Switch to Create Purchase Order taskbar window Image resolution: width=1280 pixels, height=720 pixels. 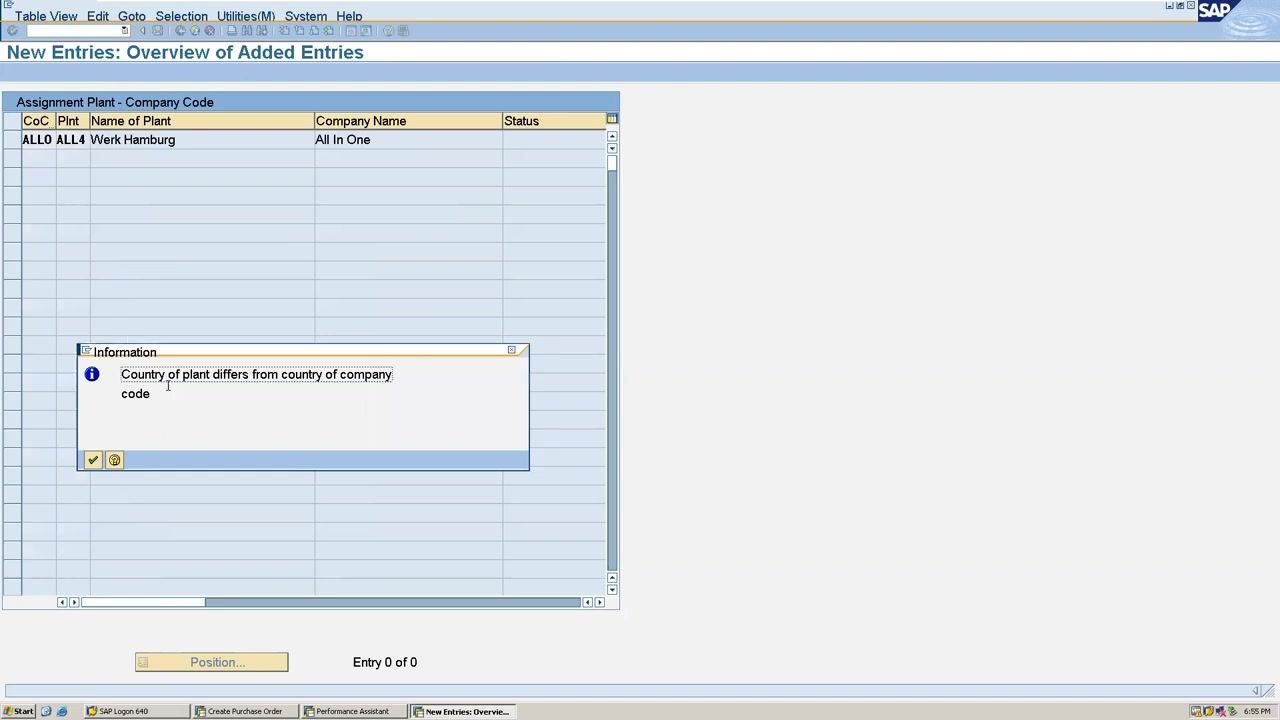point(245,711)
